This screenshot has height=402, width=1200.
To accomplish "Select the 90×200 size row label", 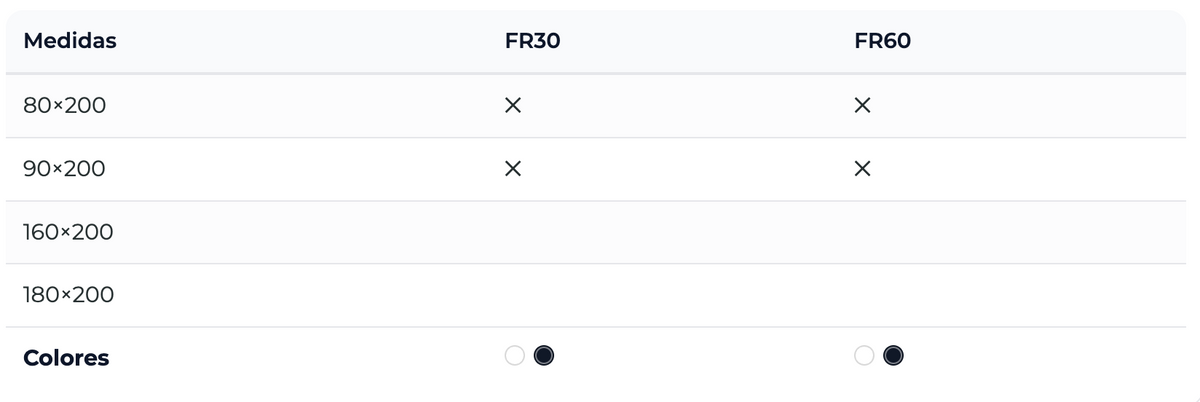I will pyautogui.click(x=64, y=170).
